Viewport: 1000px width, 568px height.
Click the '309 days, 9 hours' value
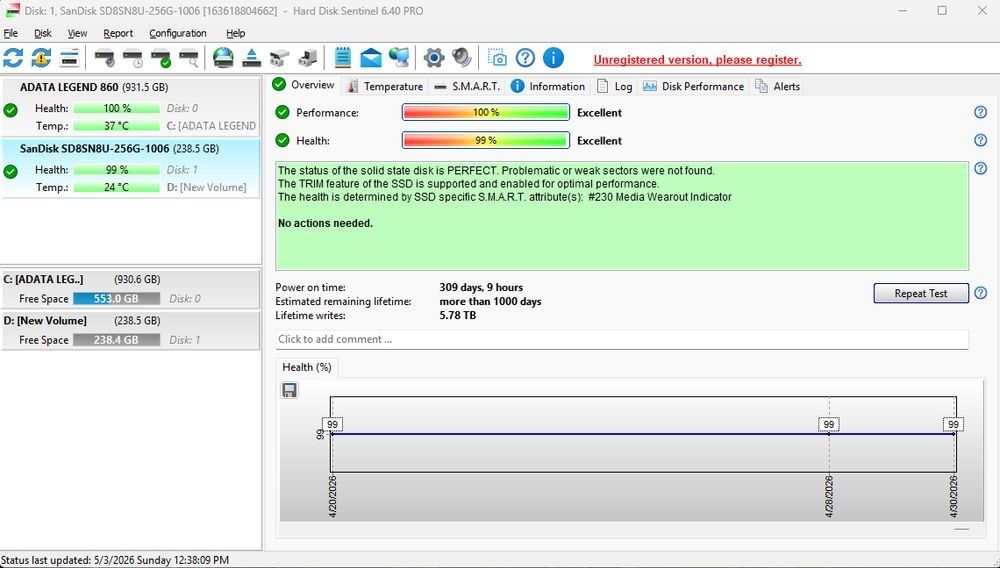pos(481,288)
